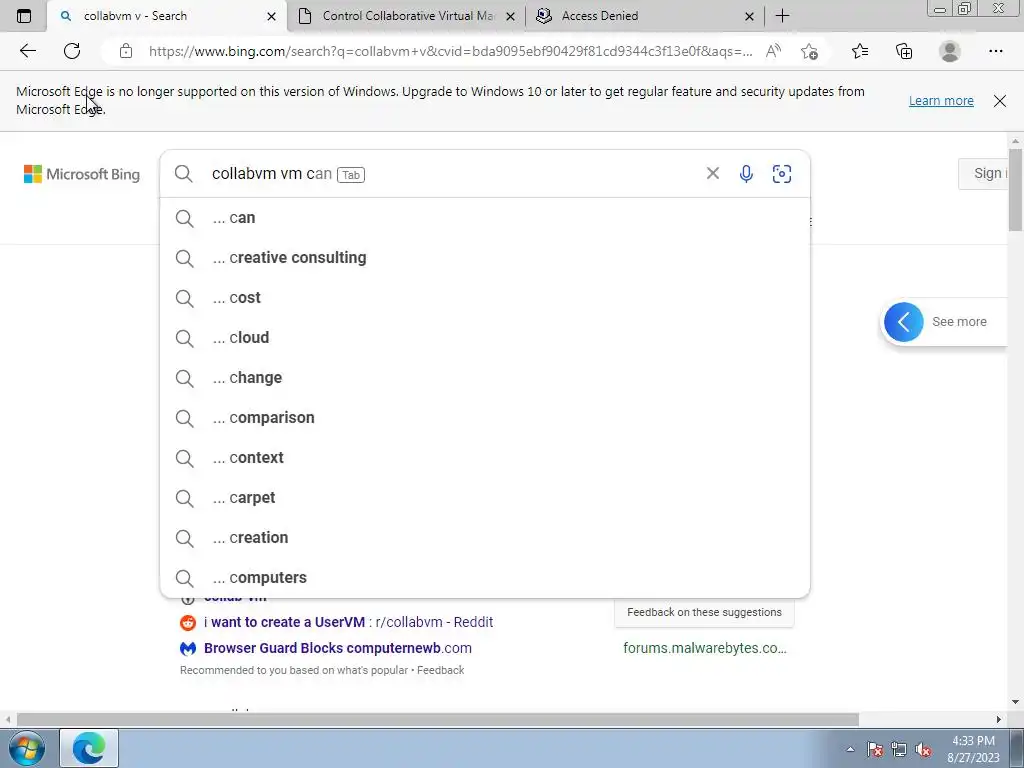Open the Edge profile avatar

point(950,51)
